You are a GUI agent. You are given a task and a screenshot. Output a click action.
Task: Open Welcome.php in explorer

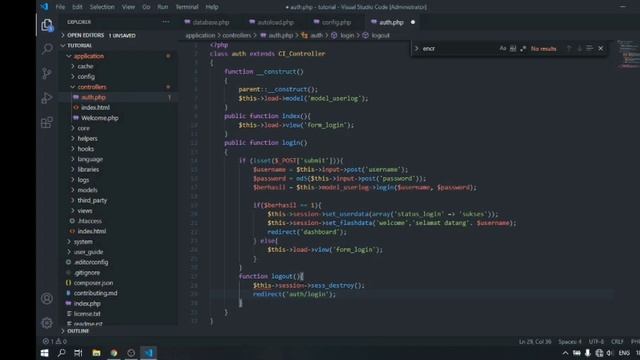[x=100, y=118]
